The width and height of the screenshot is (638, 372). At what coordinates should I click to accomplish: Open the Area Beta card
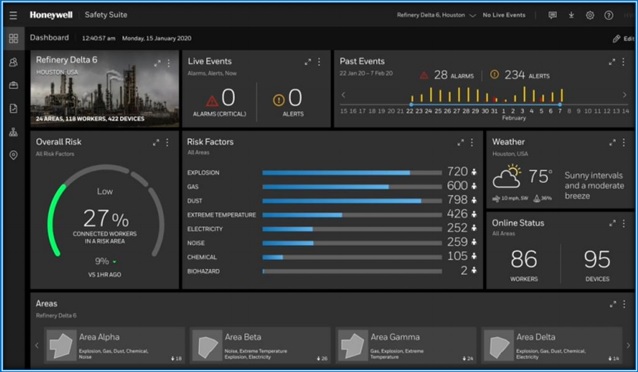pyautogui.click(x=260, y=345)
